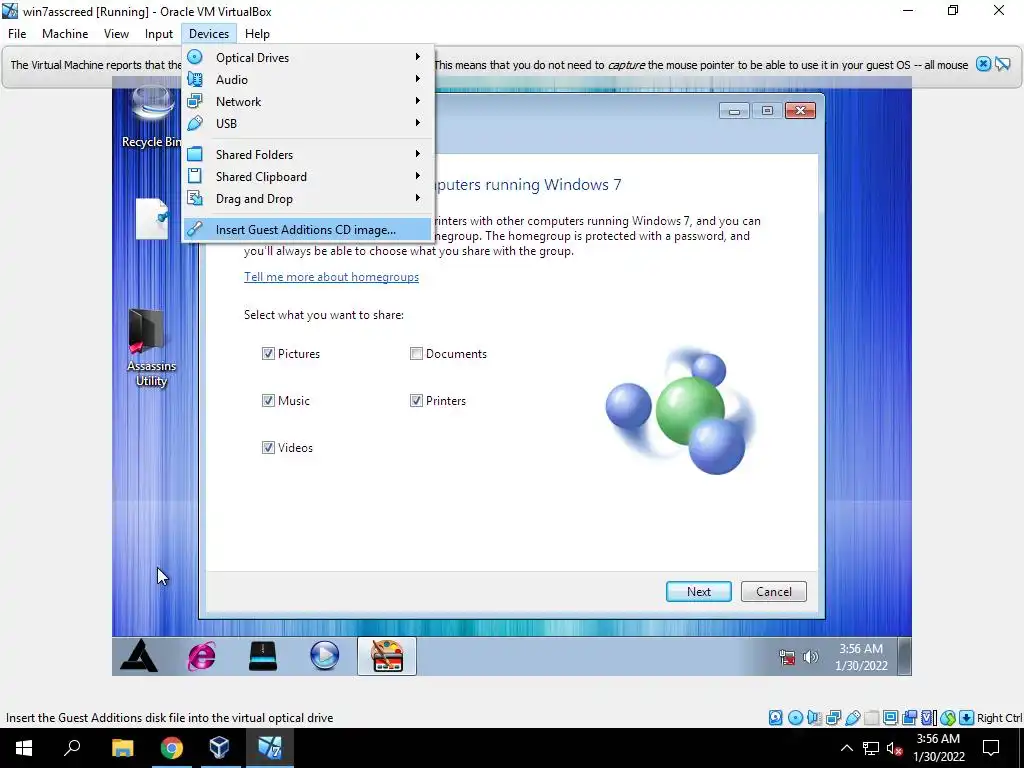
Task: Click the shared folders status bar icon
Action: tap(871, 718)
